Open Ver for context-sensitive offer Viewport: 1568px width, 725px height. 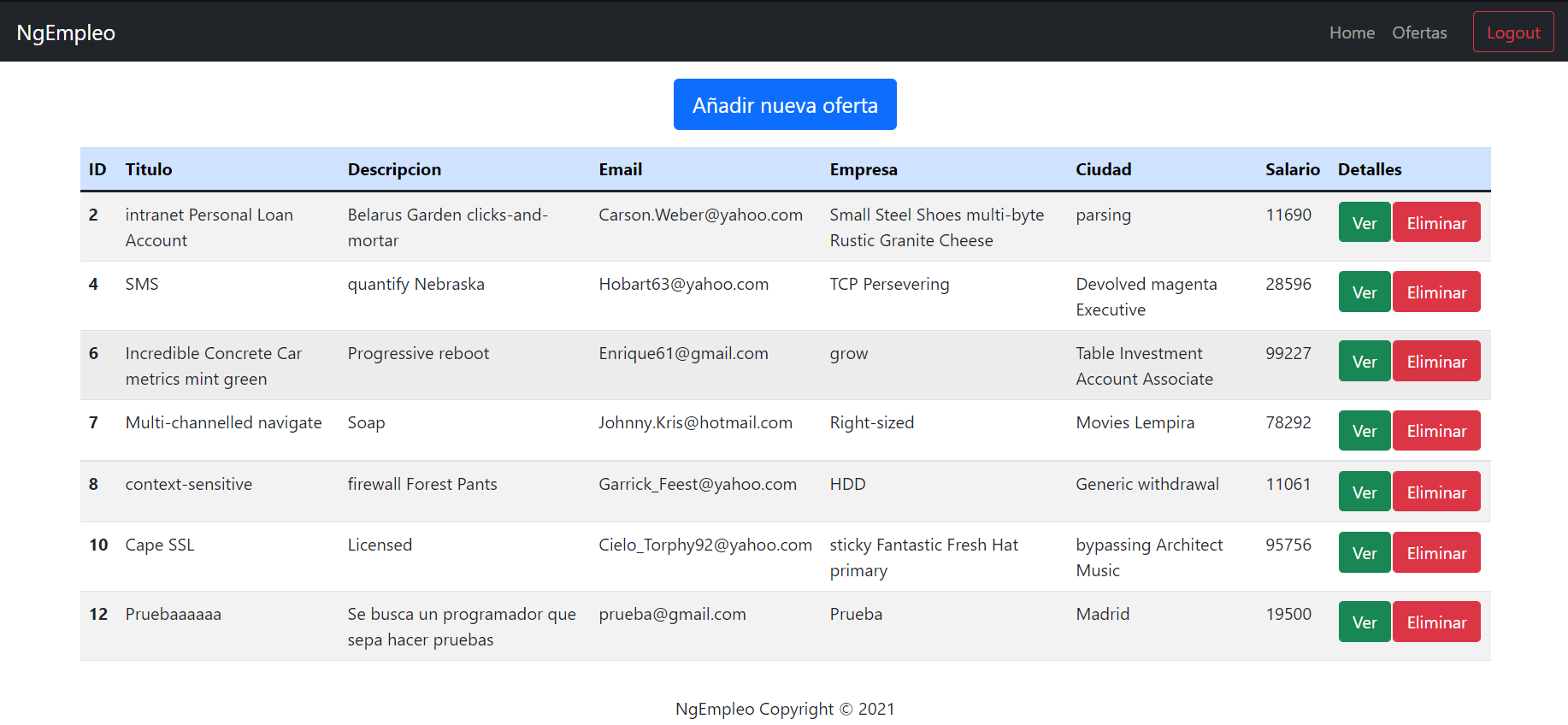[1364, 492]
